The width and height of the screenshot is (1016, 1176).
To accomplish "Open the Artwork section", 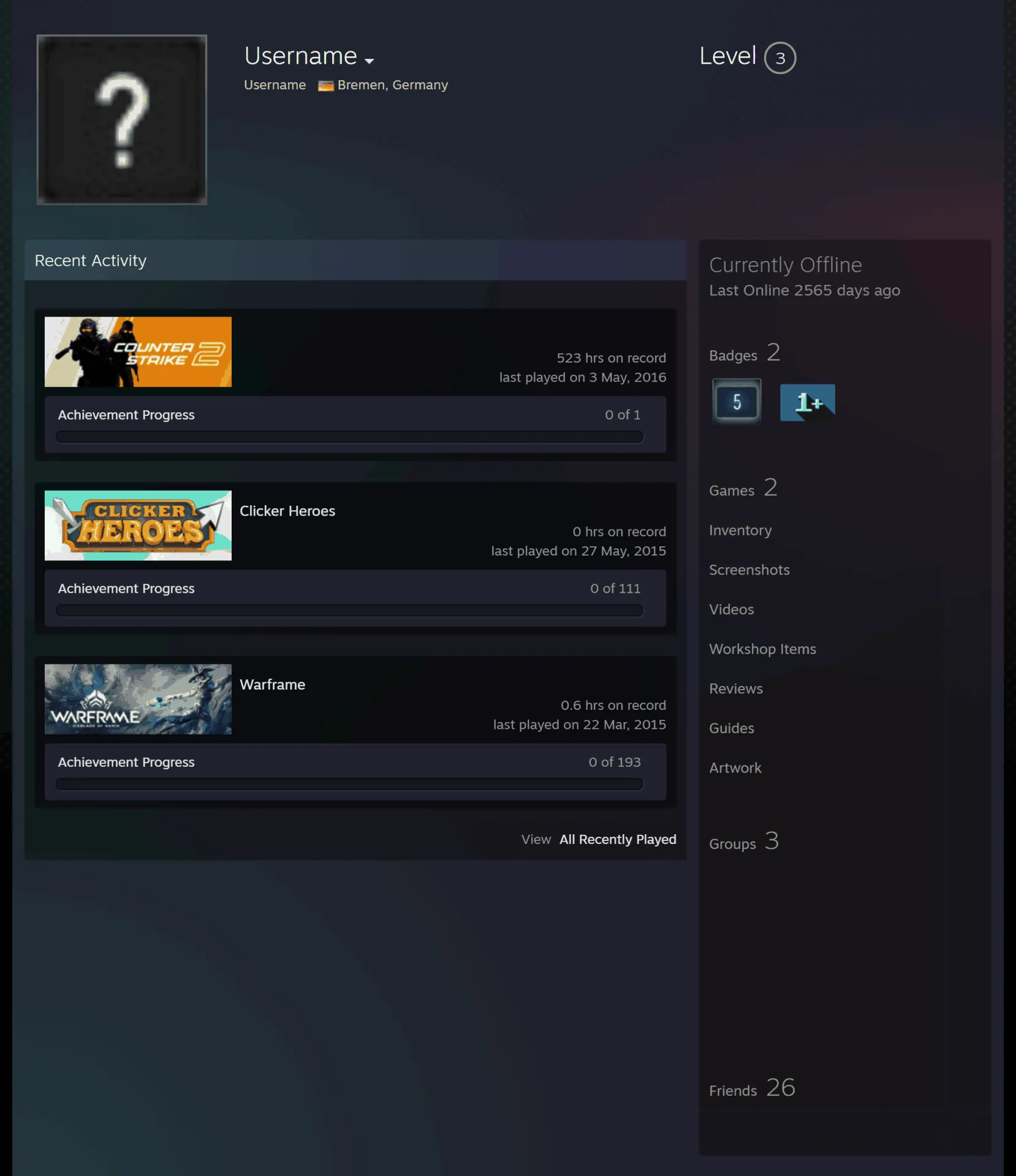I will [735, 768].
